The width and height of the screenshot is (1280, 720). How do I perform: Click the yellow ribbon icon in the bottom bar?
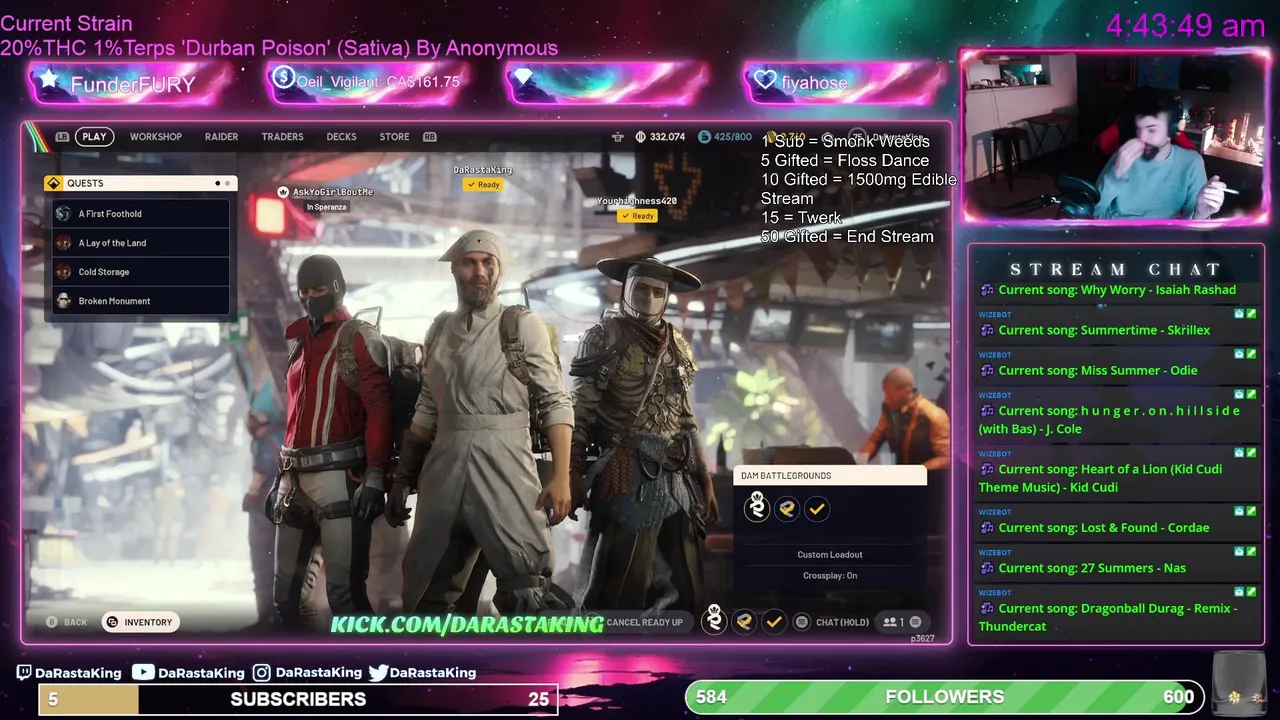point(744,622)
